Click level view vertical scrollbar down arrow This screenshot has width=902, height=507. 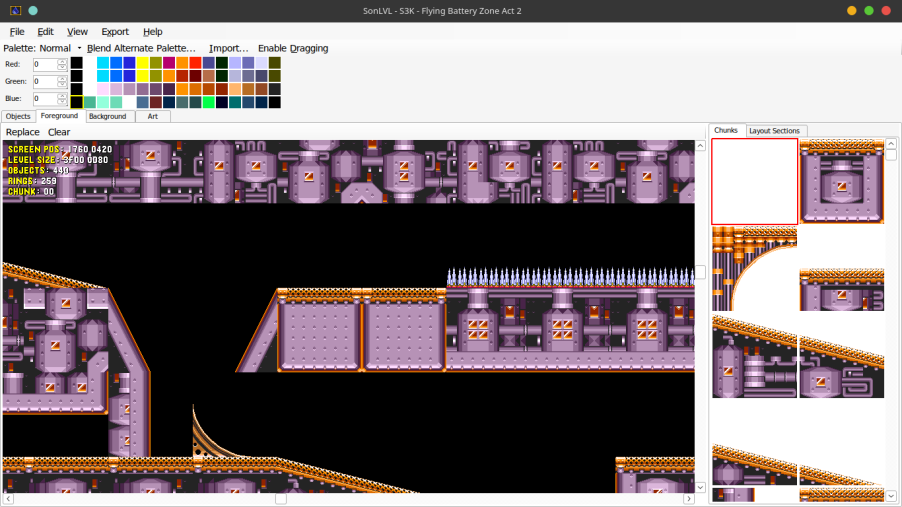pyautogui.click(x=700, y=487)
